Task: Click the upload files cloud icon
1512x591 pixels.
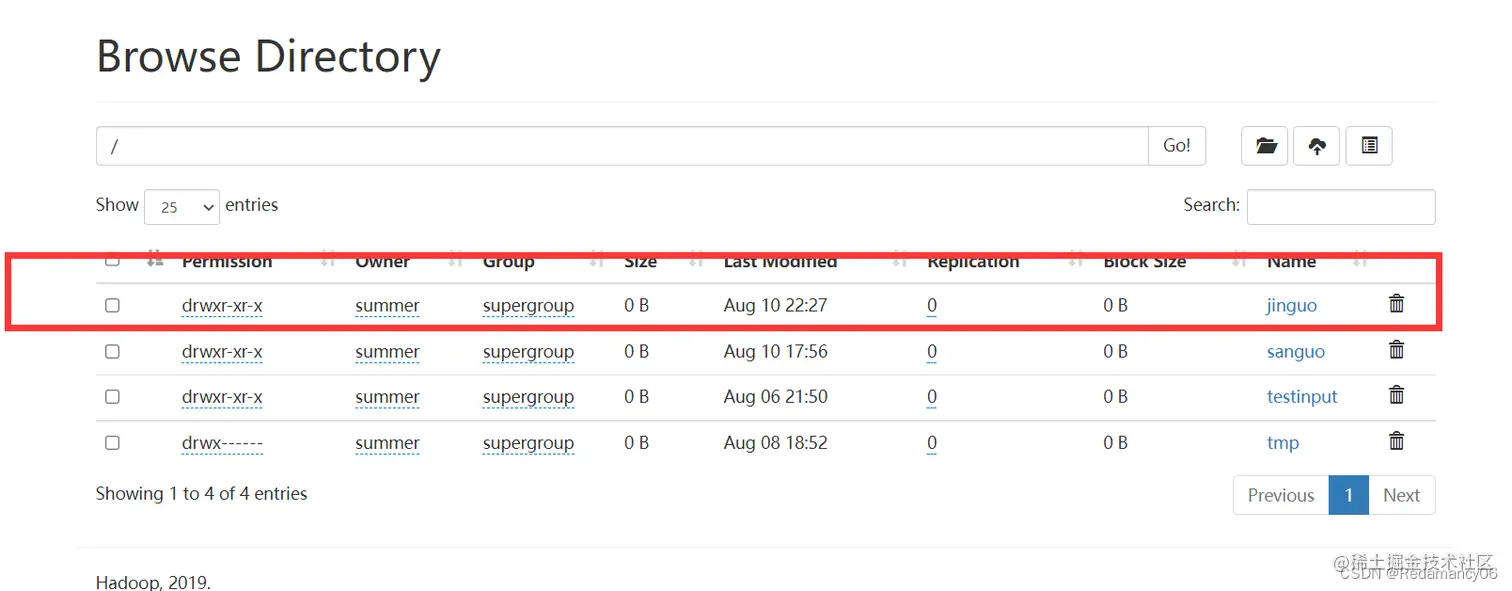Action: click(x=1317, y=146)
